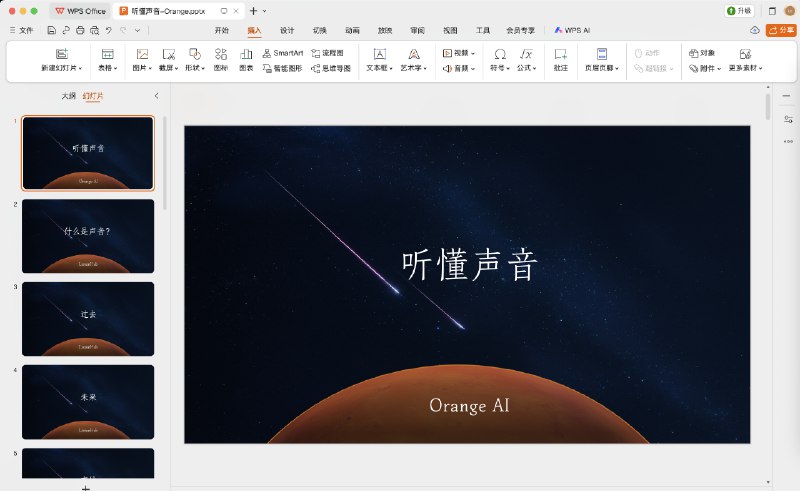This screenshot has height=491, width=800.
Task: Click the Print icon in quick access toolbar
Action: pyautogui.click(x=80, y=31)
